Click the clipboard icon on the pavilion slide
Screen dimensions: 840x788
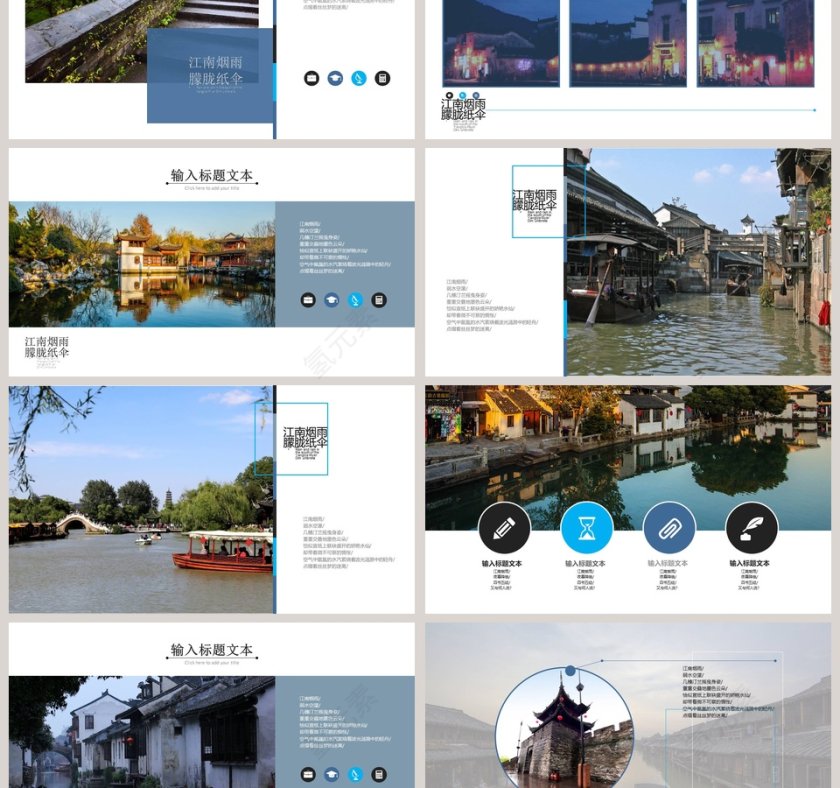pyautogui.click(x=379, y=298)
